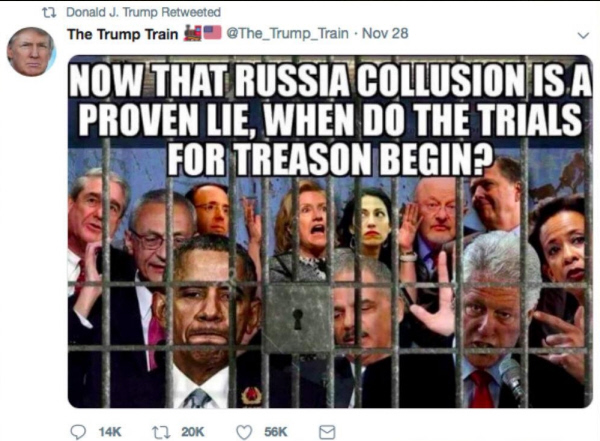Open the attached meme image
600x441 pixels.
[330, 232]
